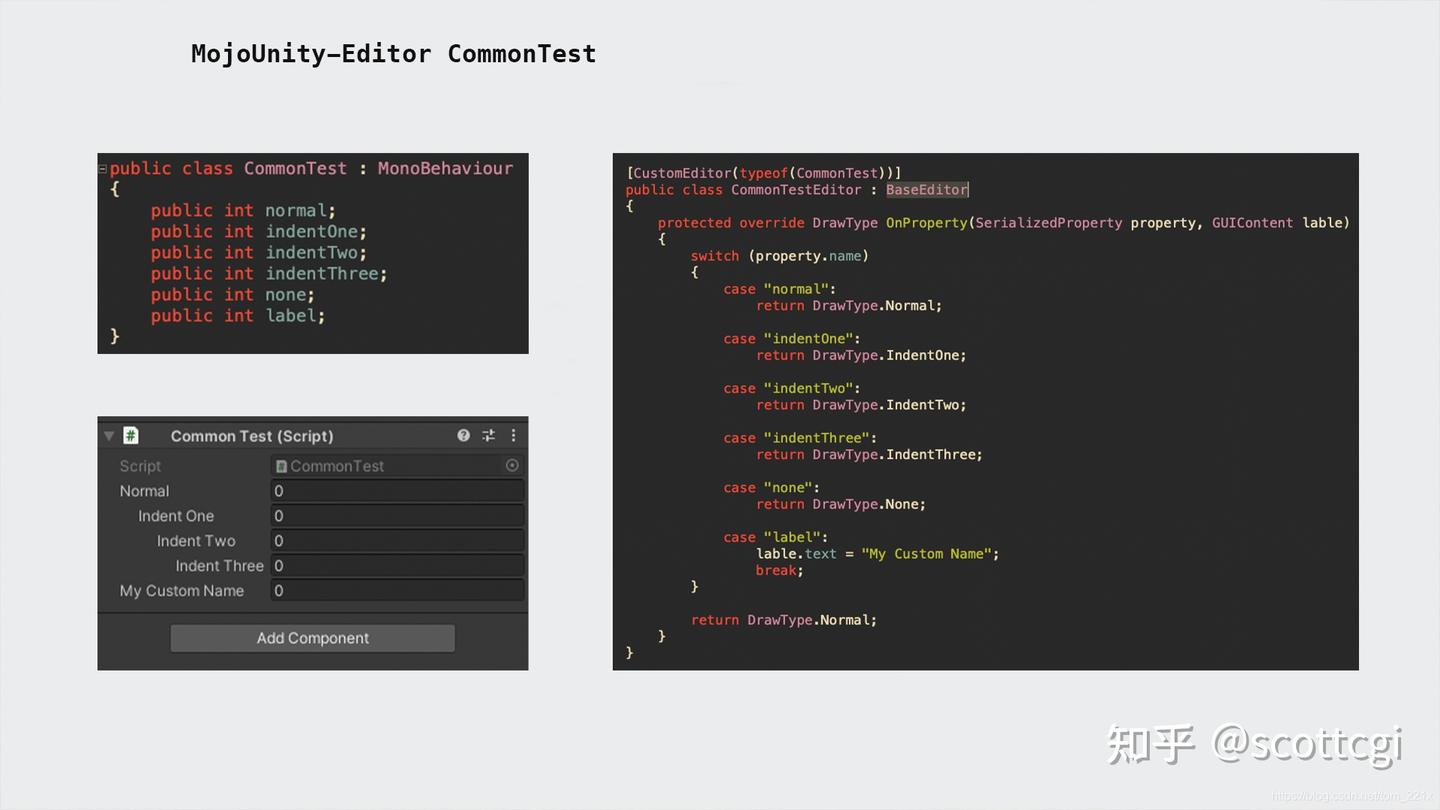Image resolution: width=1440 pixels, height=810 pixels.
Task: Click the C# script icon in component header
Action: click(131, 435)
